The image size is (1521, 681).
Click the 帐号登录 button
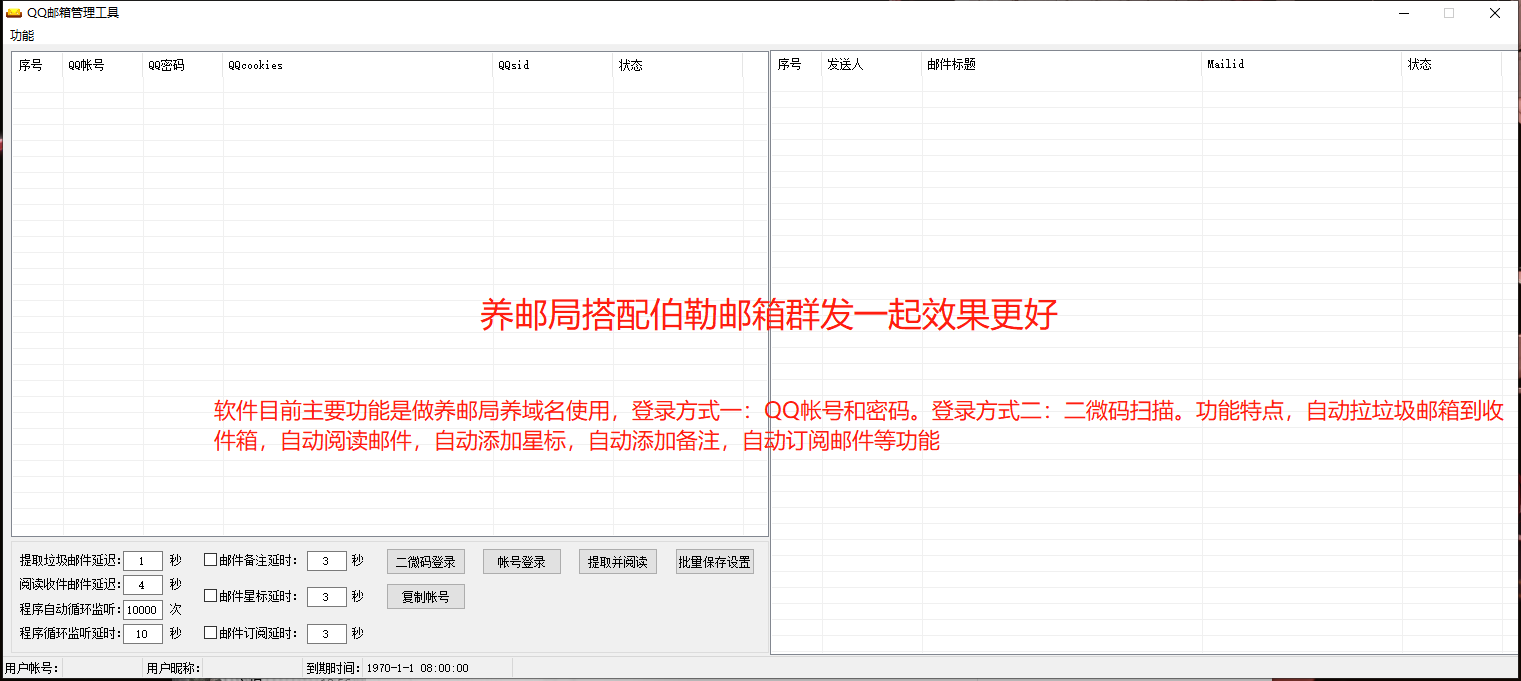[521, 562]
